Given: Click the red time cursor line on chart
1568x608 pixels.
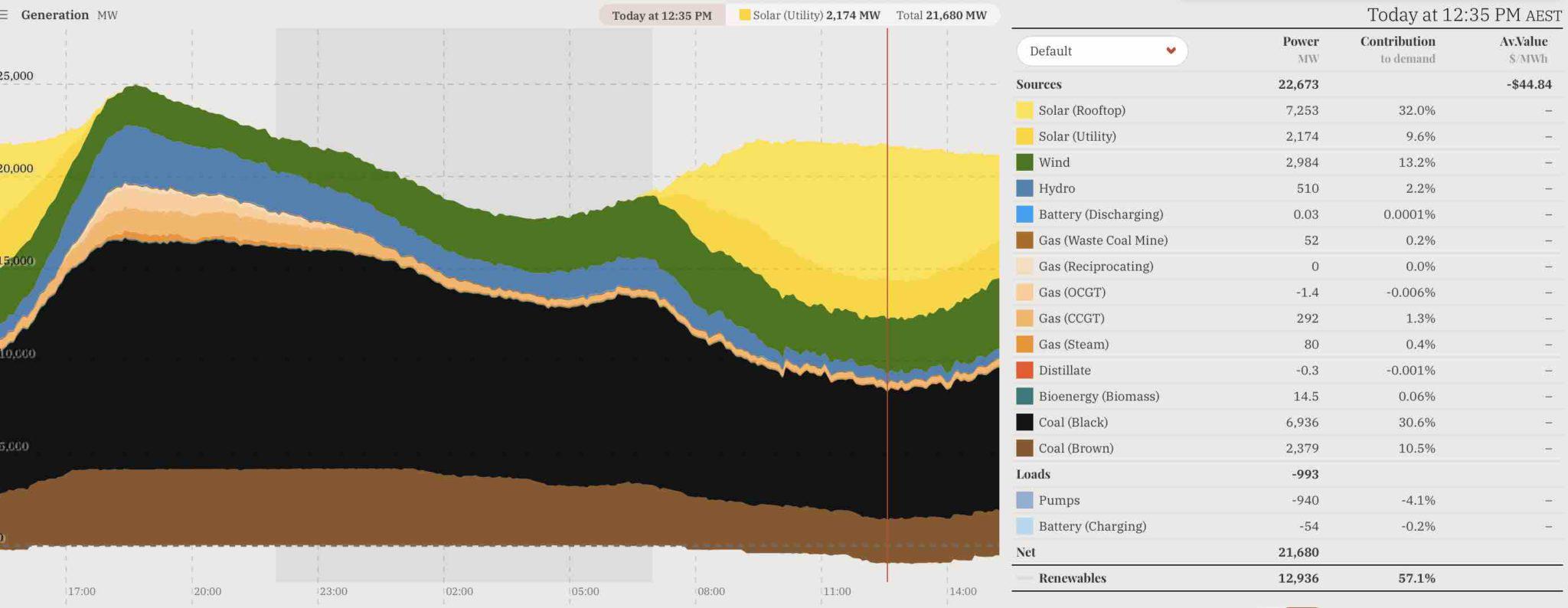Looking at the screenshot, I should (887, 306).
